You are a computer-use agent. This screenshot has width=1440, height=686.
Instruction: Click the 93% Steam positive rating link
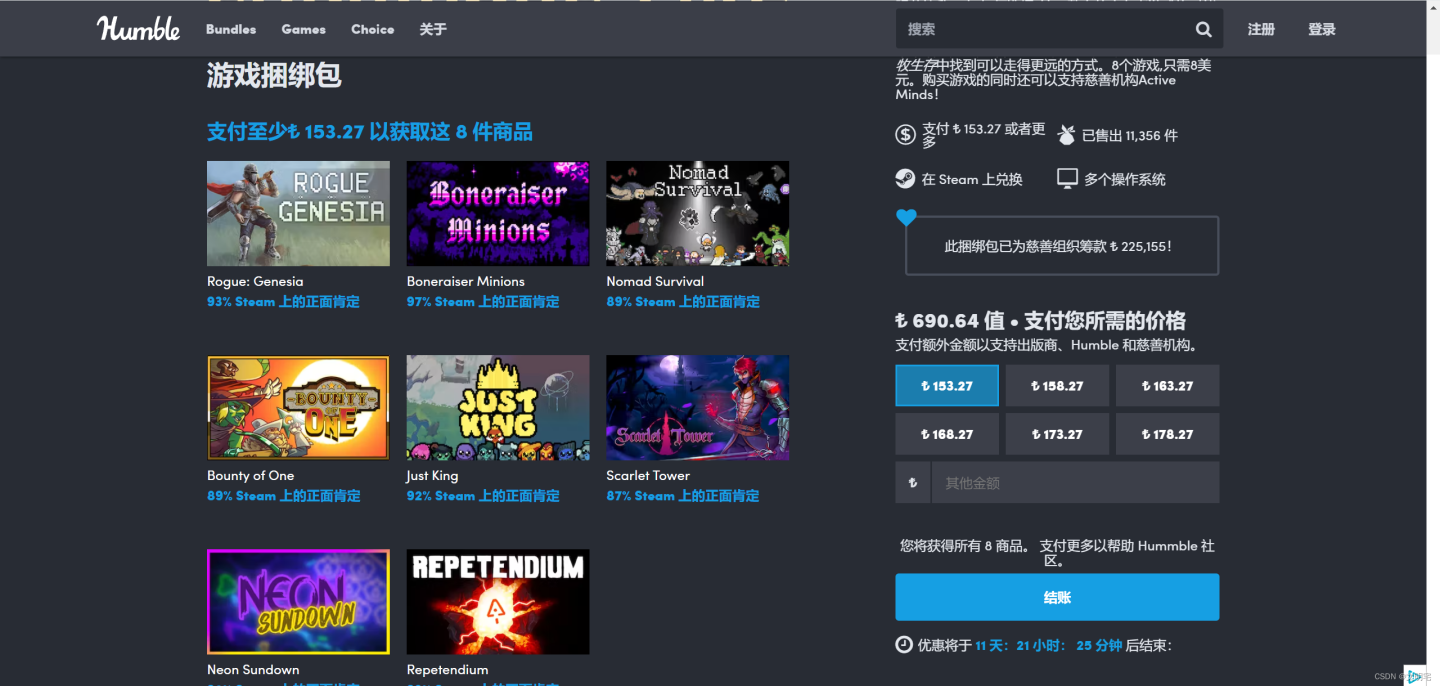tap(283, 301)
